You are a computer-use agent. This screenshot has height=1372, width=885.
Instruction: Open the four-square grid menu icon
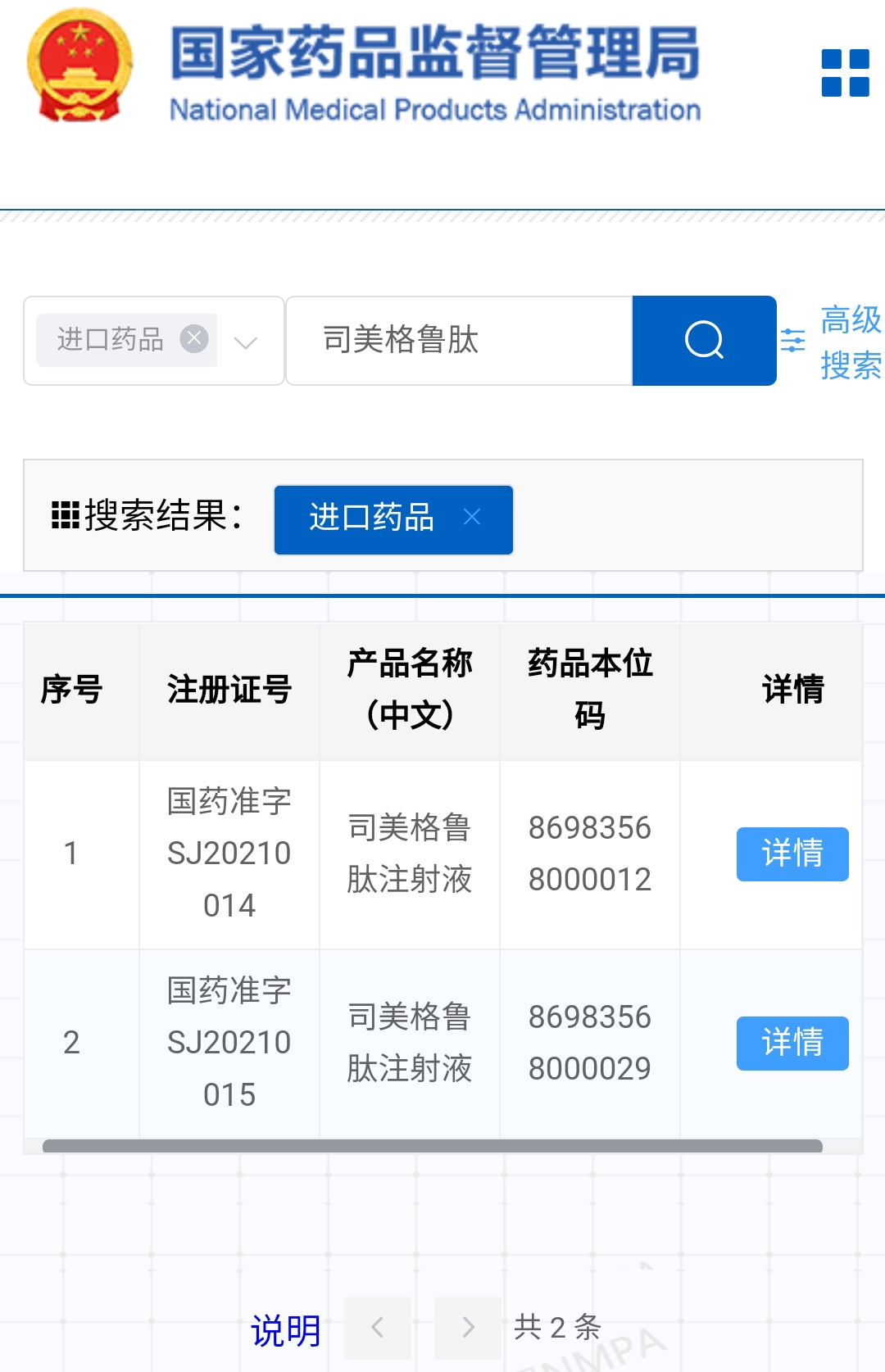point(845,74)
